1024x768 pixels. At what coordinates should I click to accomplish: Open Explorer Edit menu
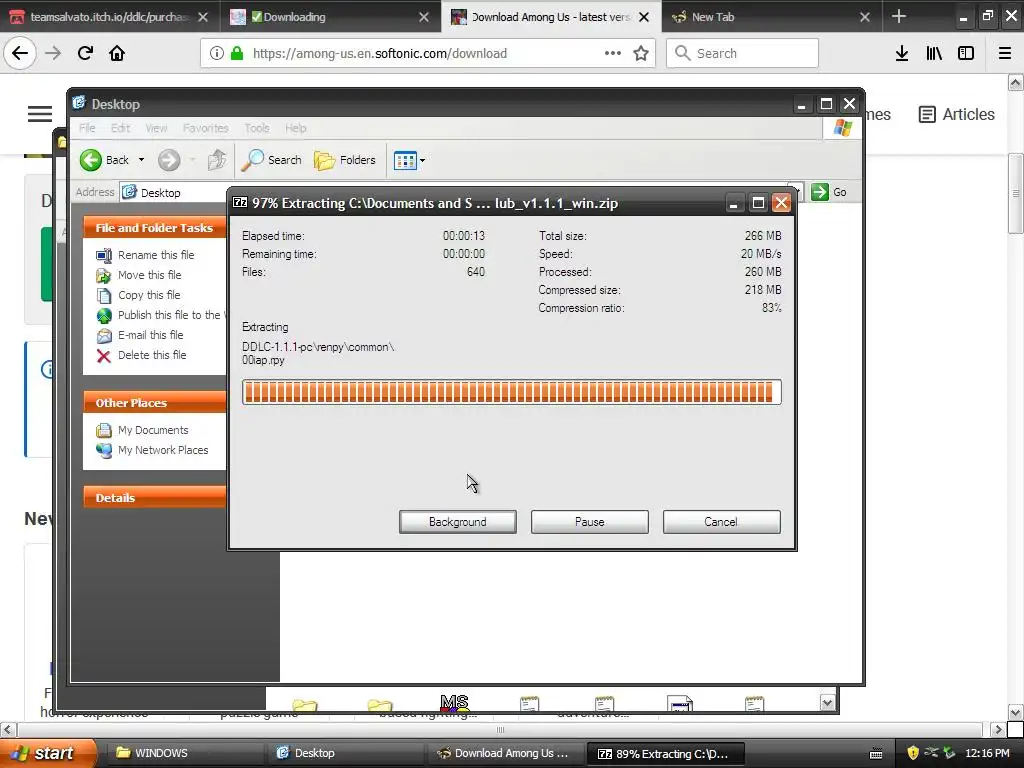[120, 128]
